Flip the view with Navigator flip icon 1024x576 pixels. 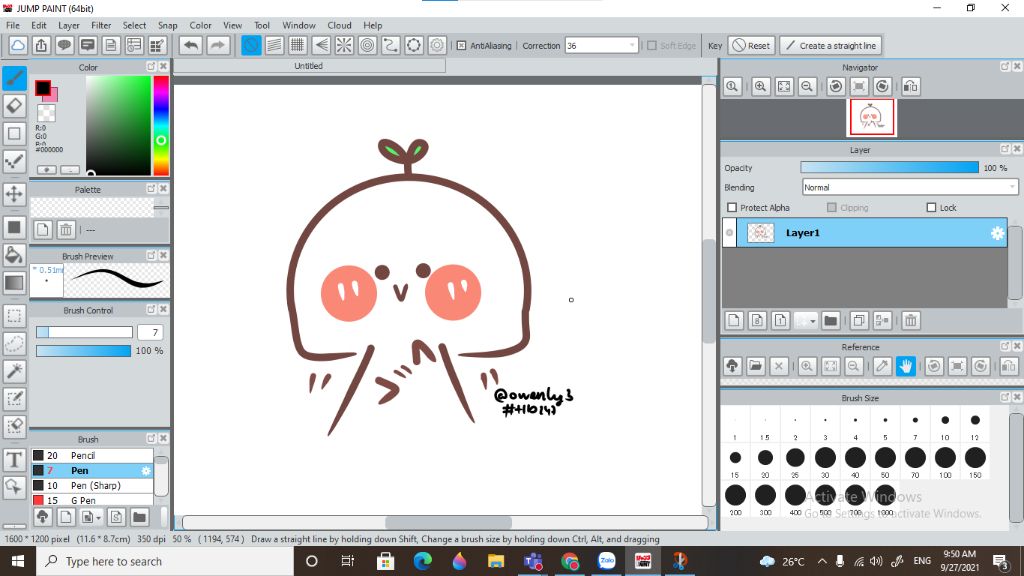(910, 87)
